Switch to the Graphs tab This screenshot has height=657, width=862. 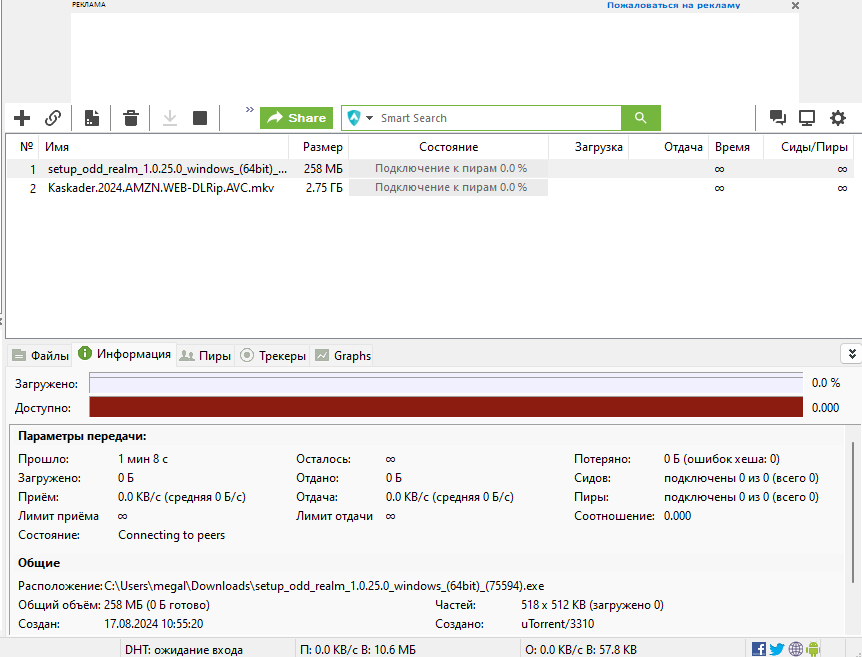coord(343,356)
